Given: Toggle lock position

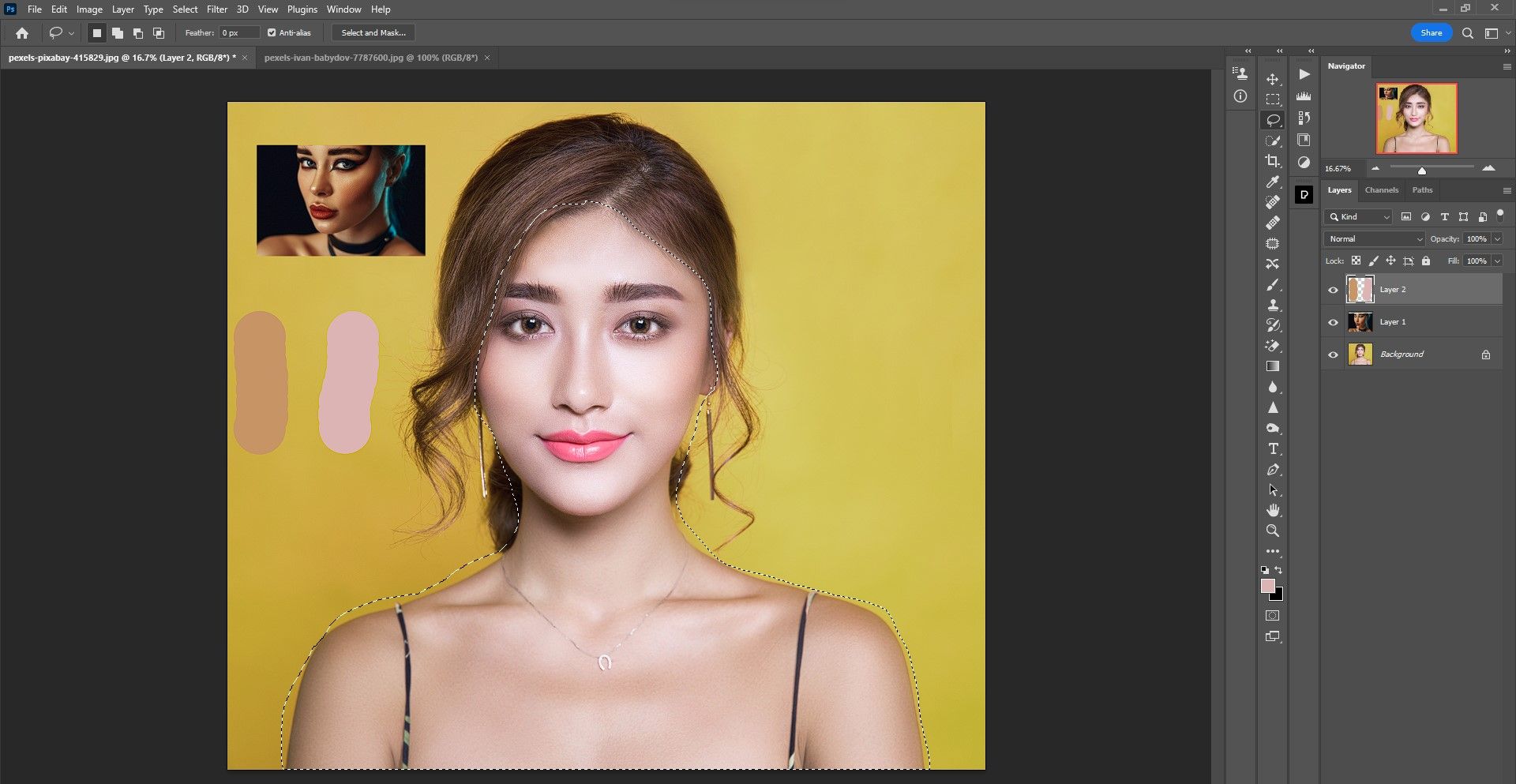Looking at the screenshot, I should click(x=1390, y=261).
